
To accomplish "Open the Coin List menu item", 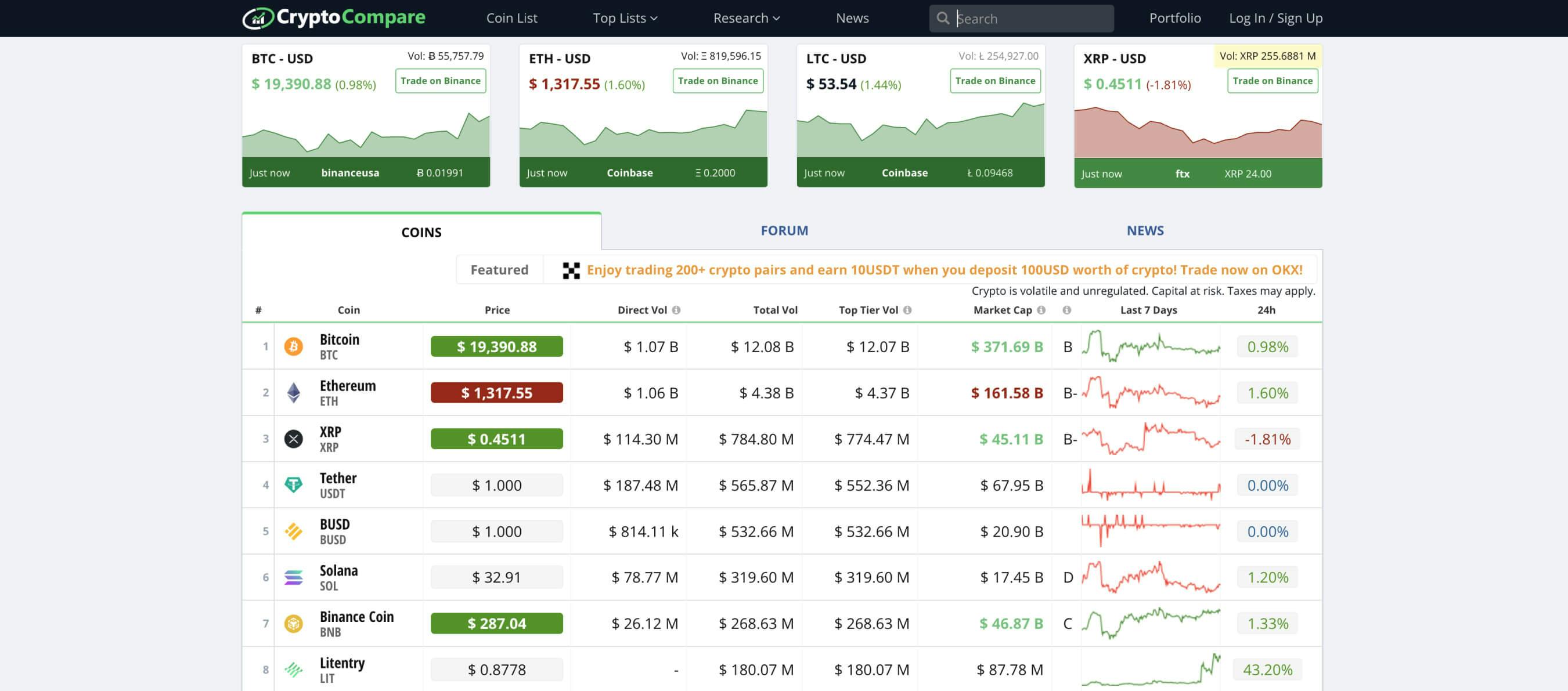I will pos(511,18).
